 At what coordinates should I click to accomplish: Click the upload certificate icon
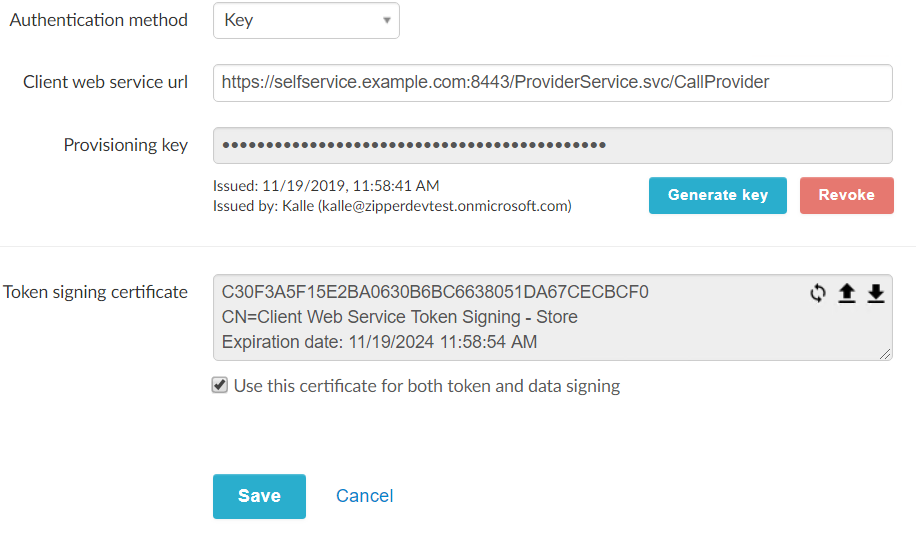847,293
